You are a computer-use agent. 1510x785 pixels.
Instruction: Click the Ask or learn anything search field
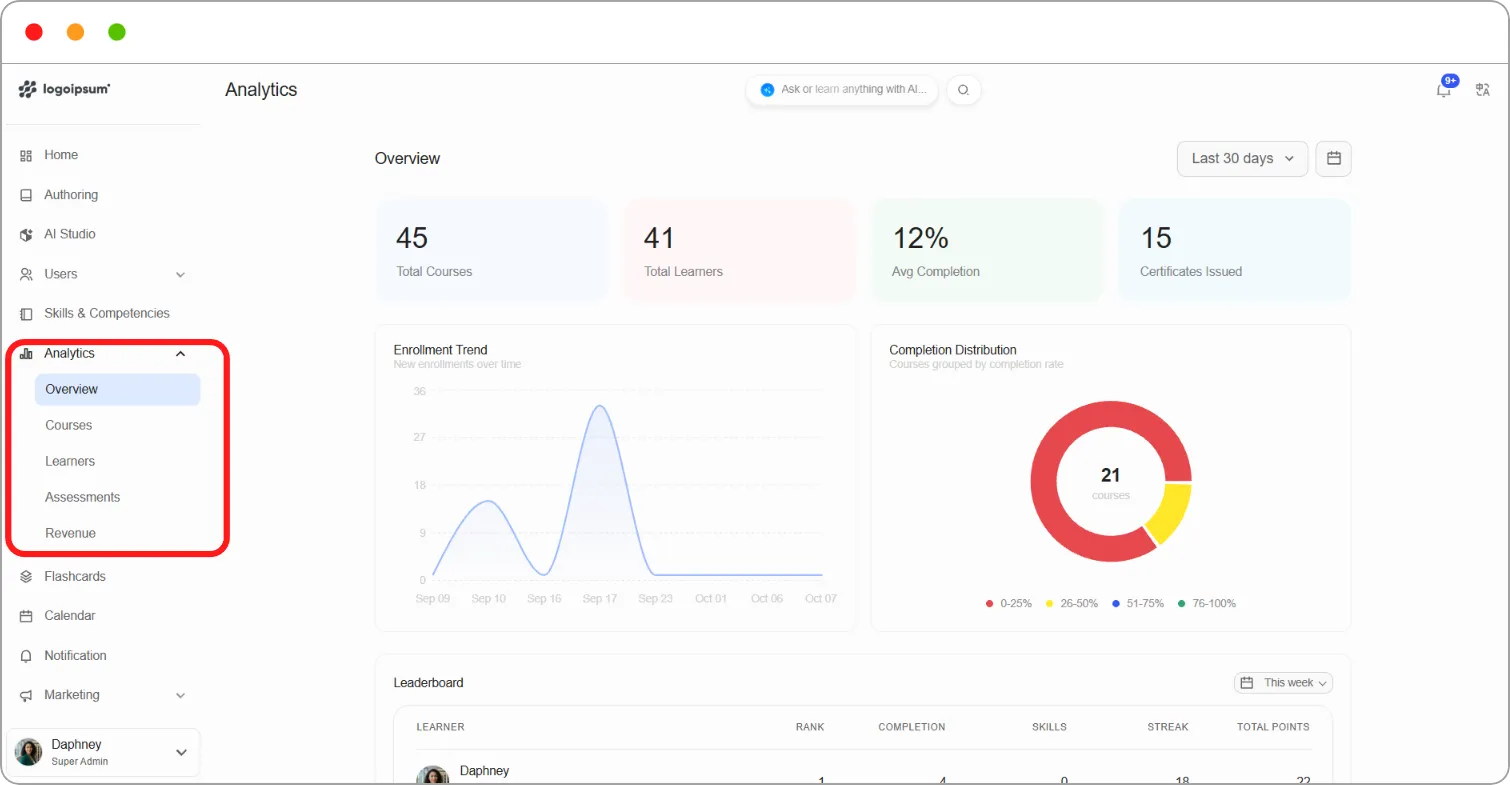coord(842,90)
